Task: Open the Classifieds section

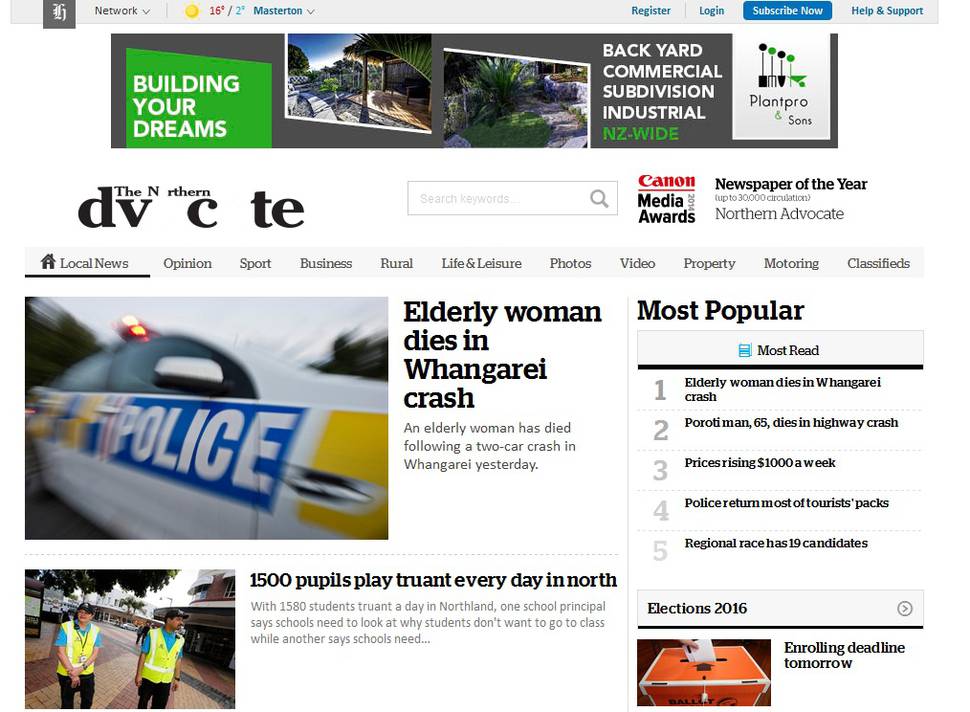Action: point(878,264)
